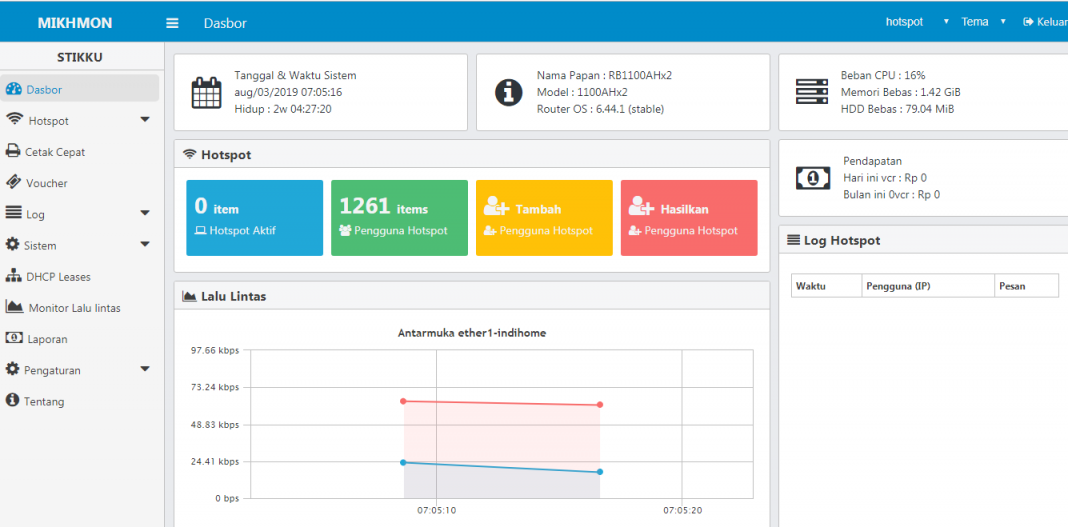This screenshot has width=1068, height=527.
Task: Expand the Hotspot sidebar submenu arrow
Action: (x=145, y=120)
